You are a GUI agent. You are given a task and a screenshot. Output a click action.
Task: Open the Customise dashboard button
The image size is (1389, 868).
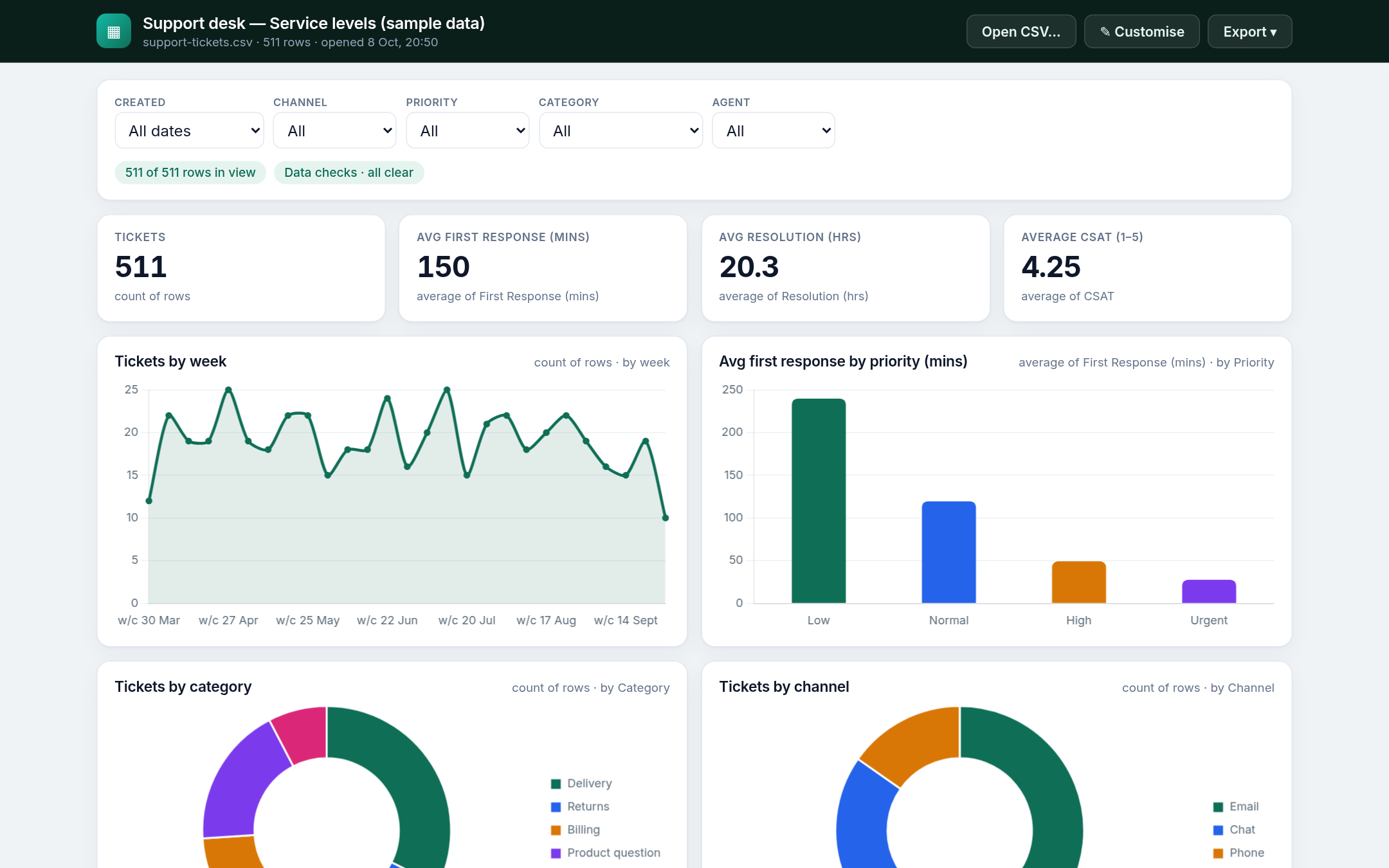tap(1141, 32)
